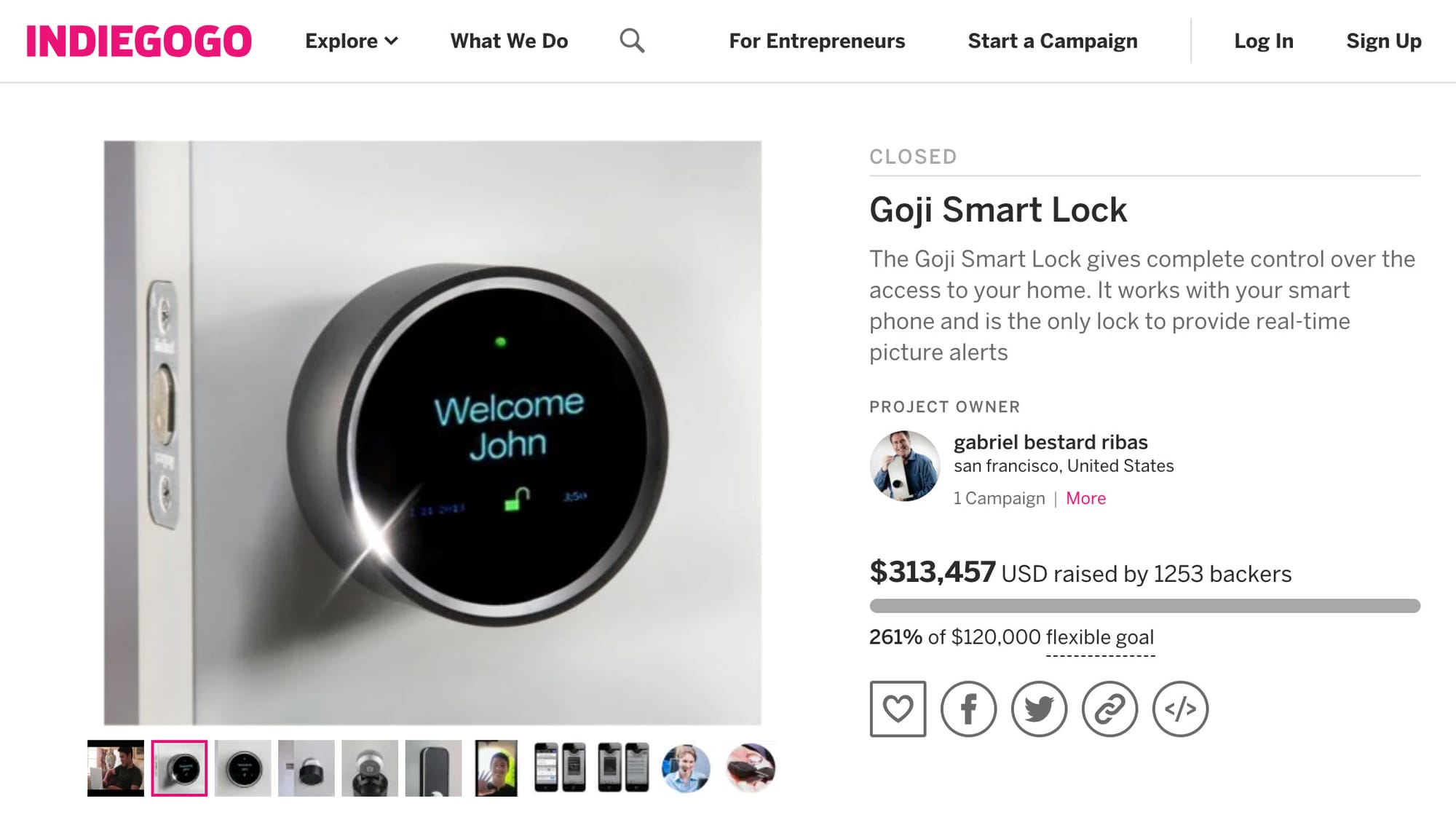Click Start a Campaign
1456x836 pixels.
point(1053,41)
